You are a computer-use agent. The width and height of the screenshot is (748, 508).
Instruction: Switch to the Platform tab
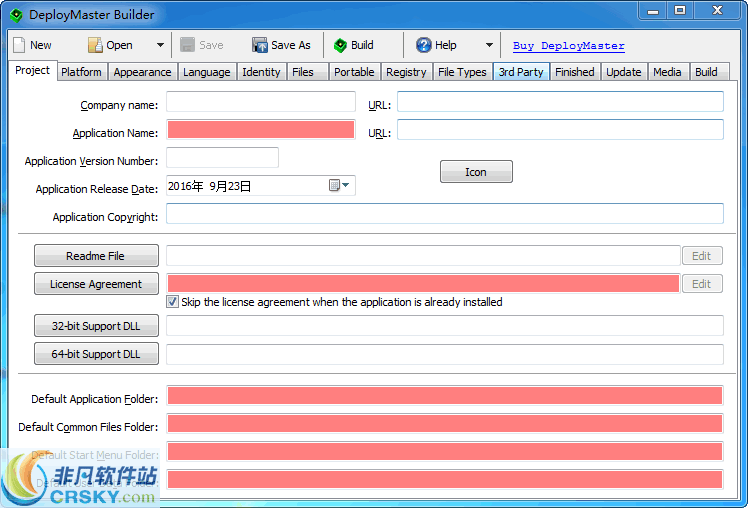(x=81, y=72)
